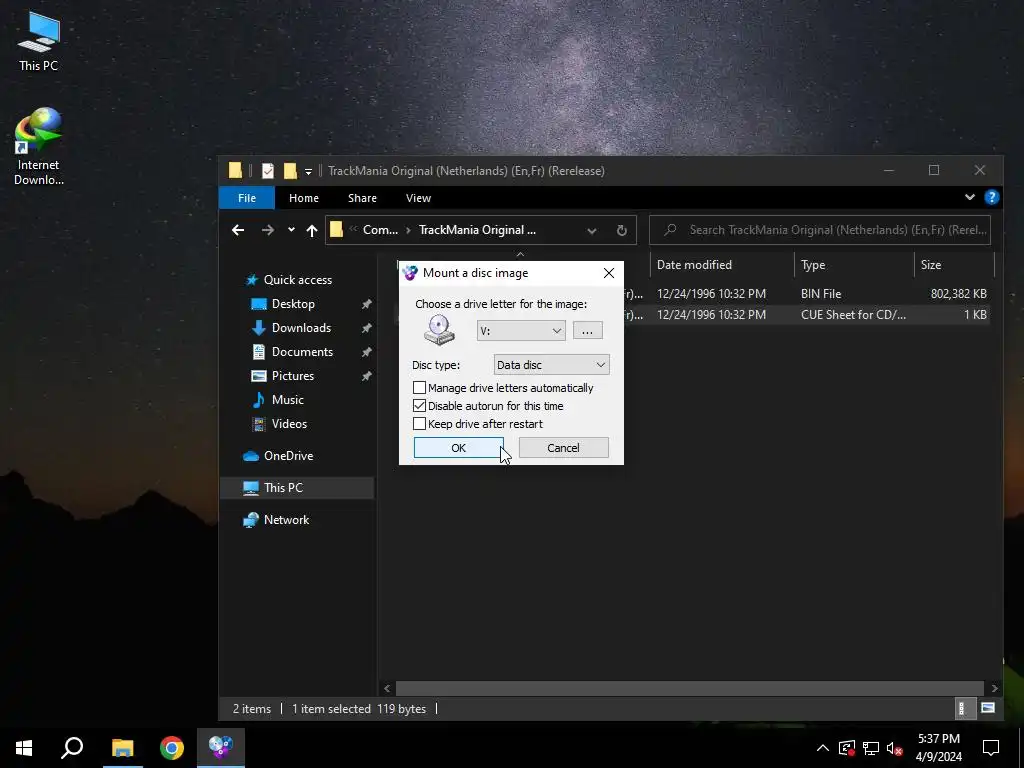Click DAEMON Tools taskbar icon

pyautogui.click(x=221, y=747)
